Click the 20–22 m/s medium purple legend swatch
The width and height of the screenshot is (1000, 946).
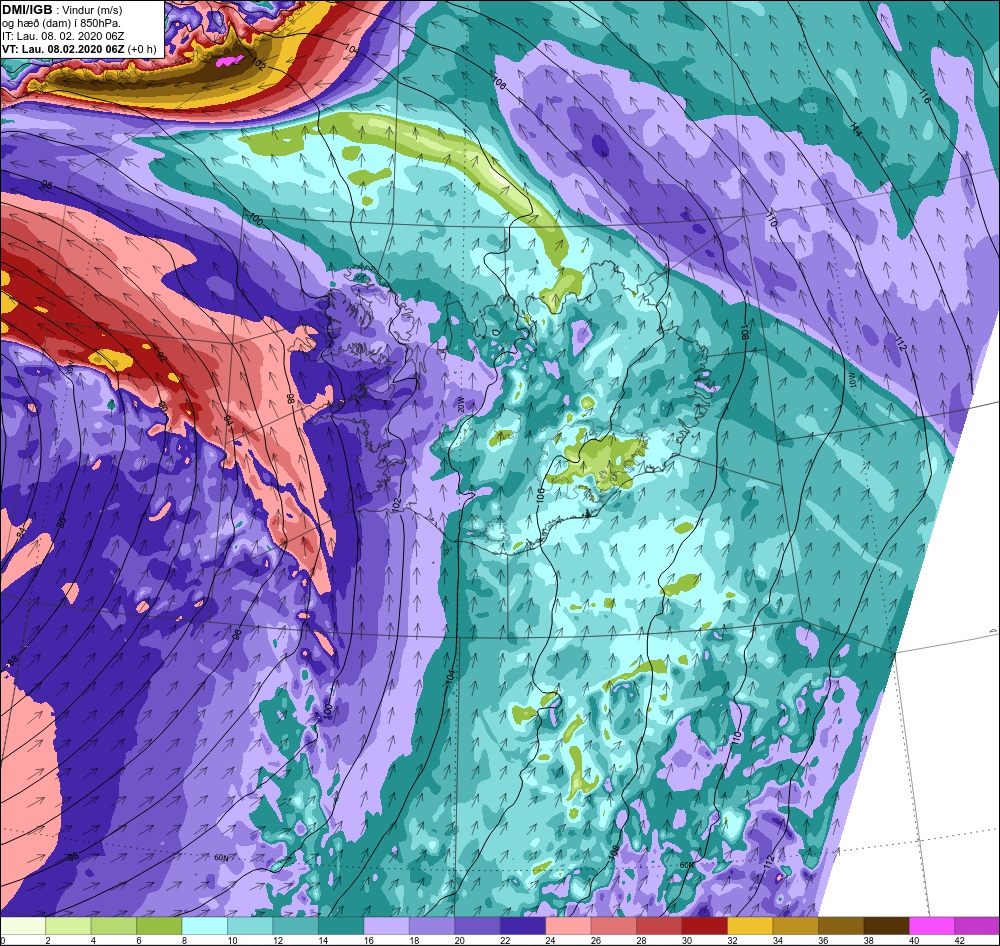477,926
